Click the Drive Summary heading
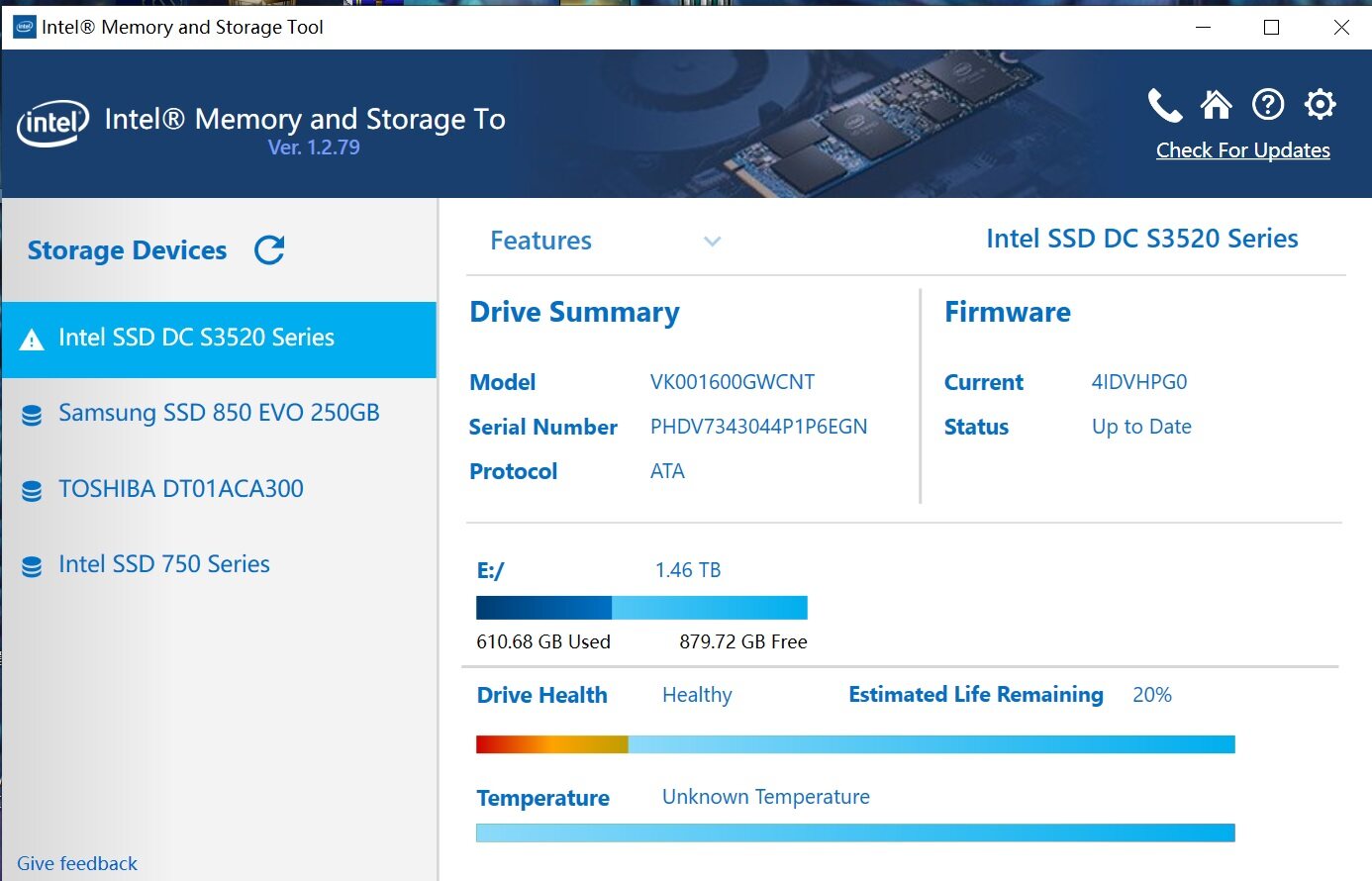 (x=574, y=313)
